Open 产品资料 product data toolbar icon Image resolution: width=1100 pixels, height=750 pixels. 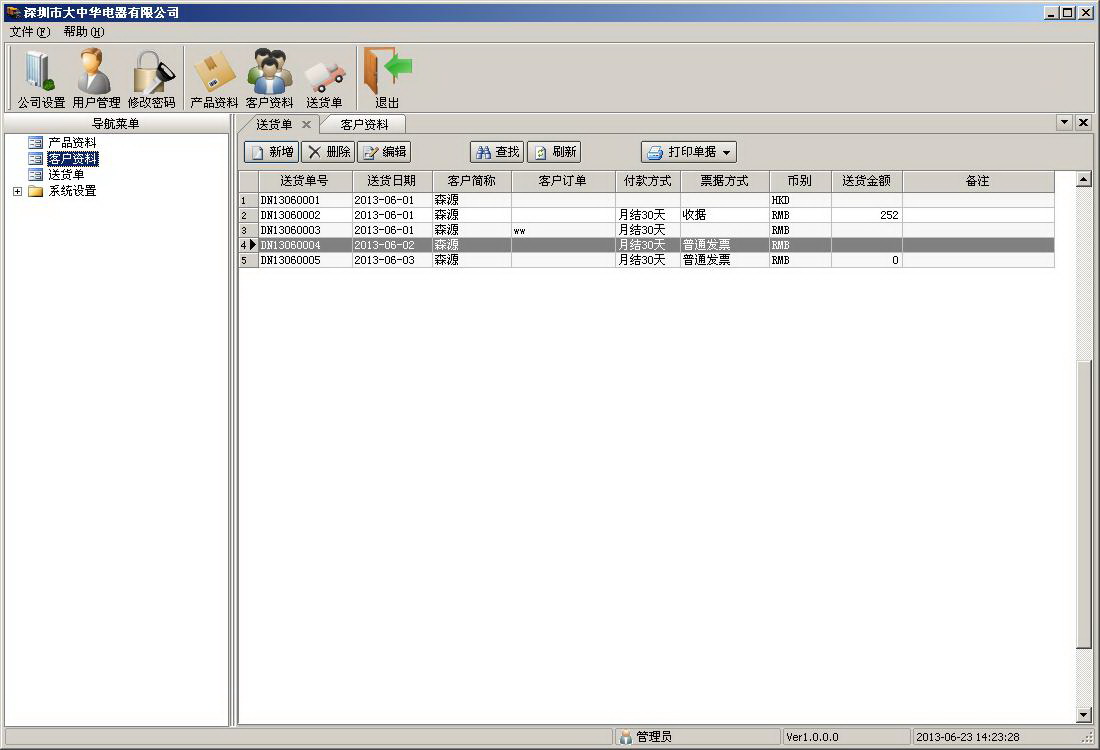click(x=214, y=79)
